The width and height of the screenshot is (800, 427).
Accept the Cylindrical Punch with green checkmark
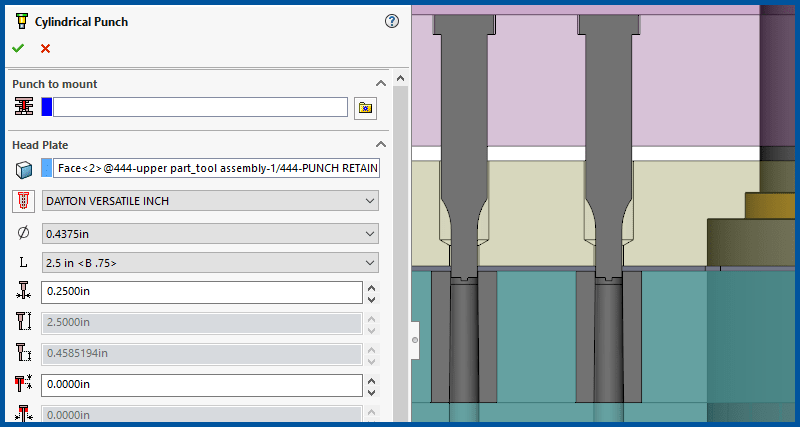(x=18, y=48)
